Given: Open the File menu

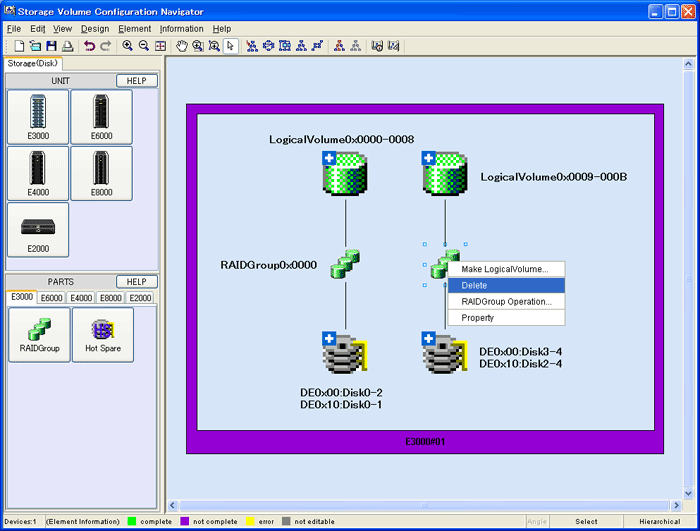Looking at the screenshot, I should pos(14,29).
